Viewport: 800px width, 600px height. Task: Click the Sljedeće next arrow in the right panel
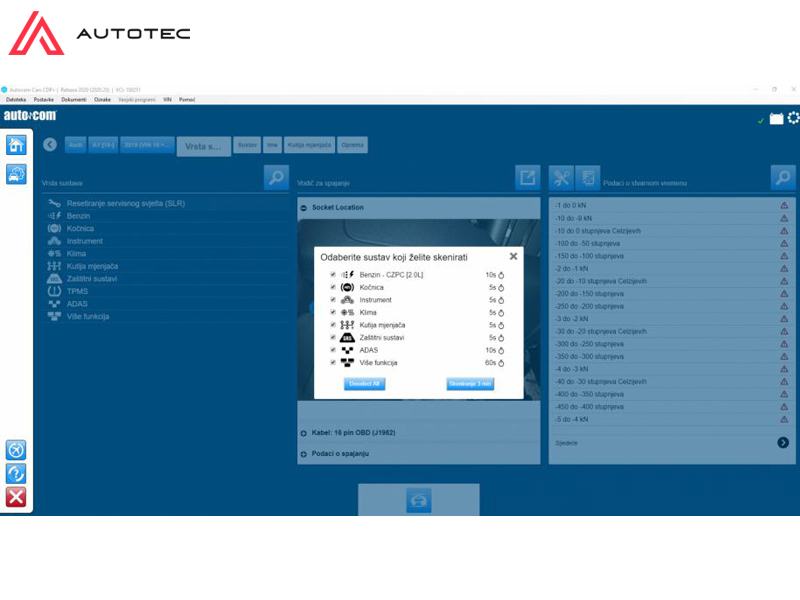coord(783,442)
